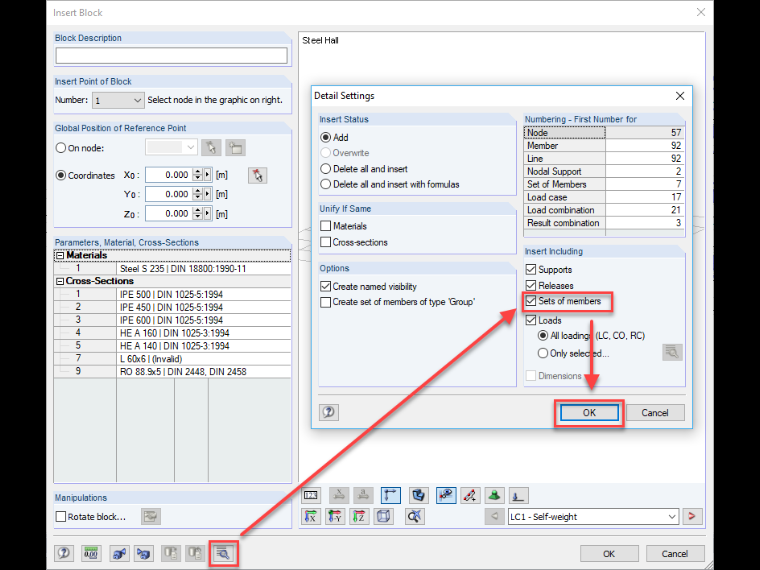Toggle Create named visibility checkbox
760x570 pixels.
[x=326, y=286]
